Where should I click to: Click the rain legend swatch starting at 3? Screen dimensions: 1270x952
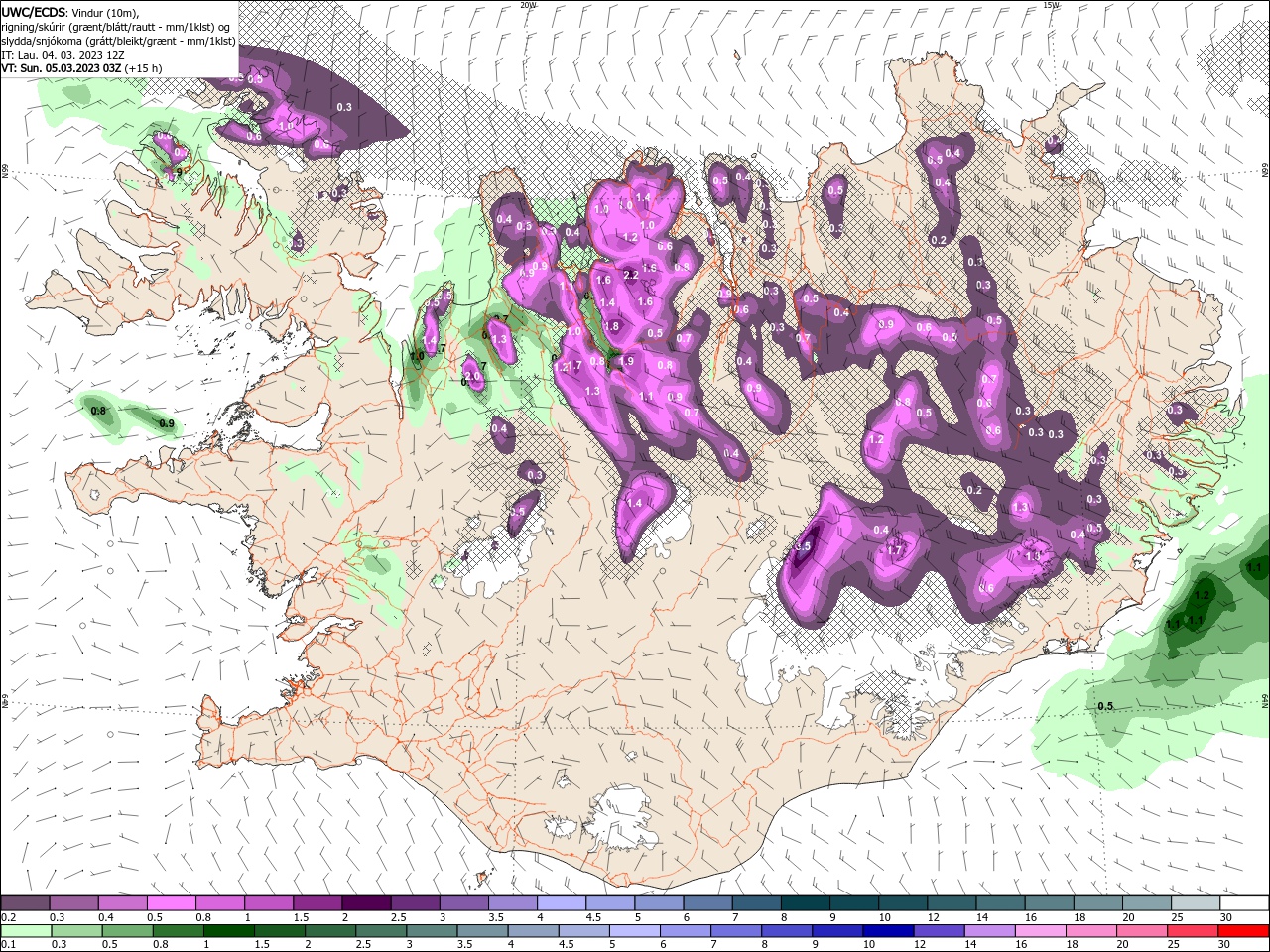tap(431, 930)
